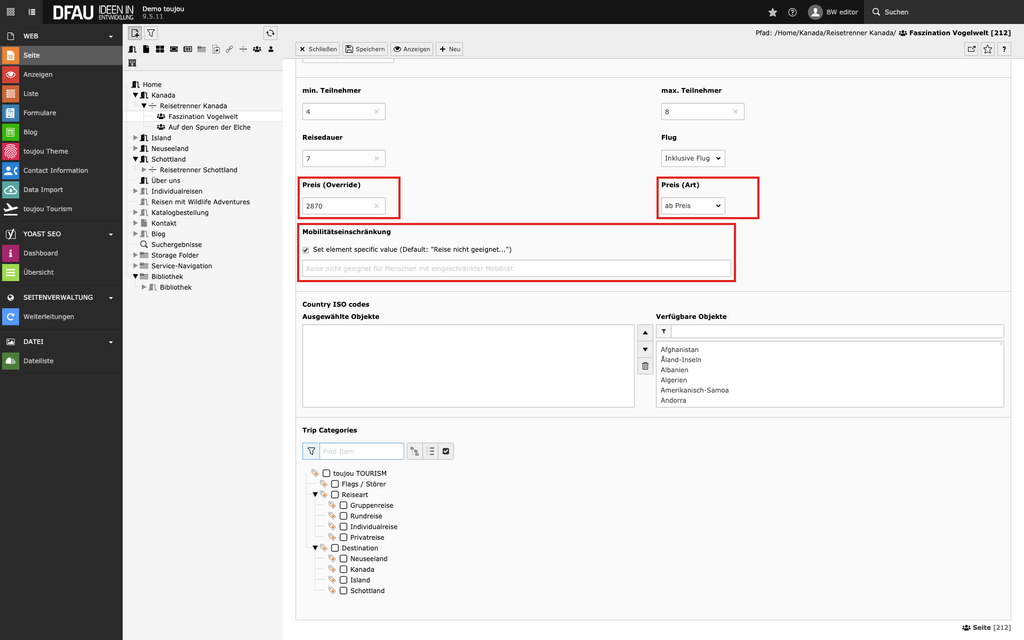
Task: Check the Gruppenreise category
Action: [344, 506]
